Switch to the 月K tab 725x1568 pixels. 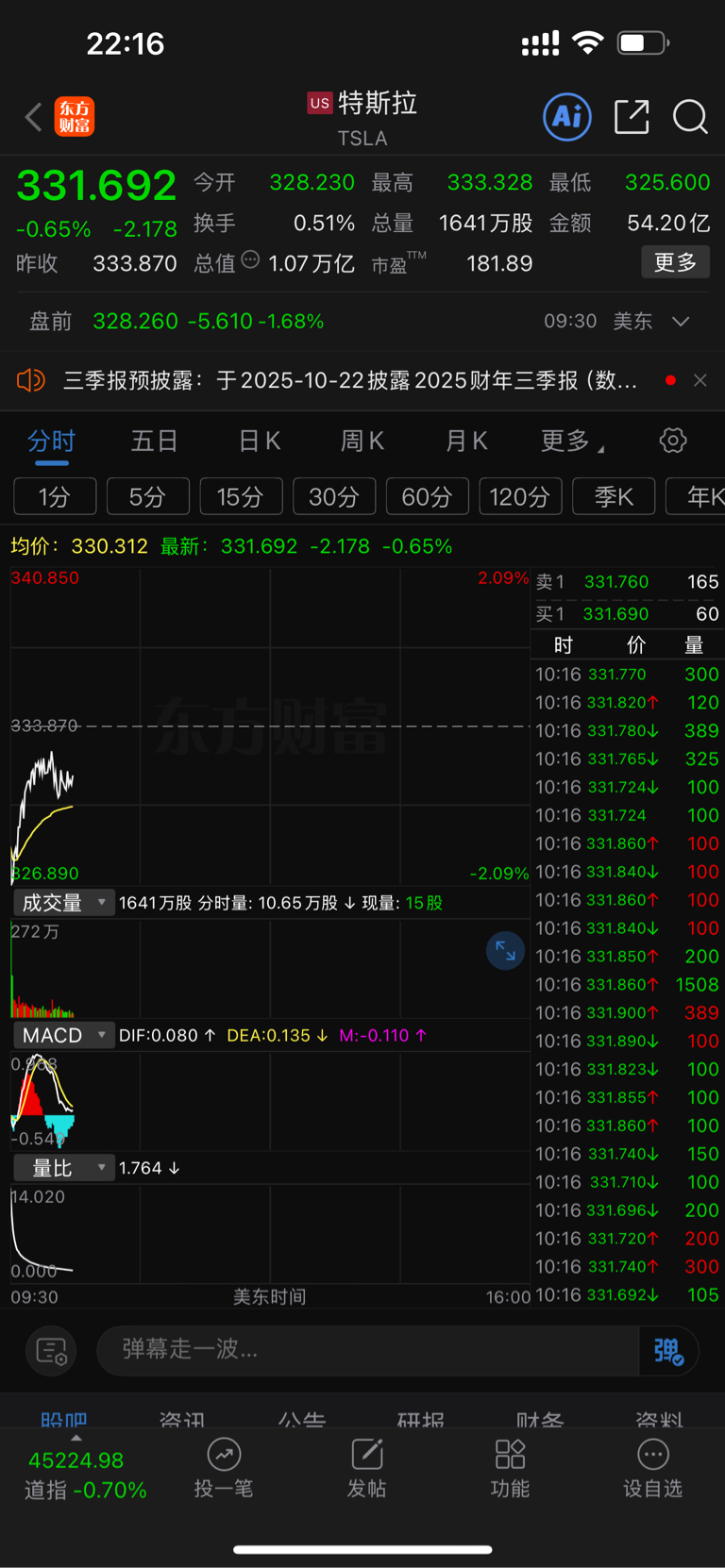point(466,441)
